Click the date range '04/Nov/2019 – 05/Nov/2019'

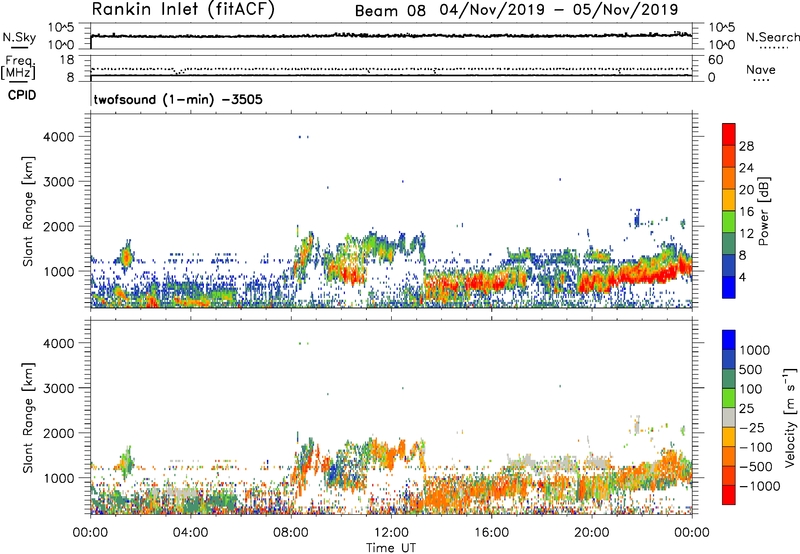559,10
